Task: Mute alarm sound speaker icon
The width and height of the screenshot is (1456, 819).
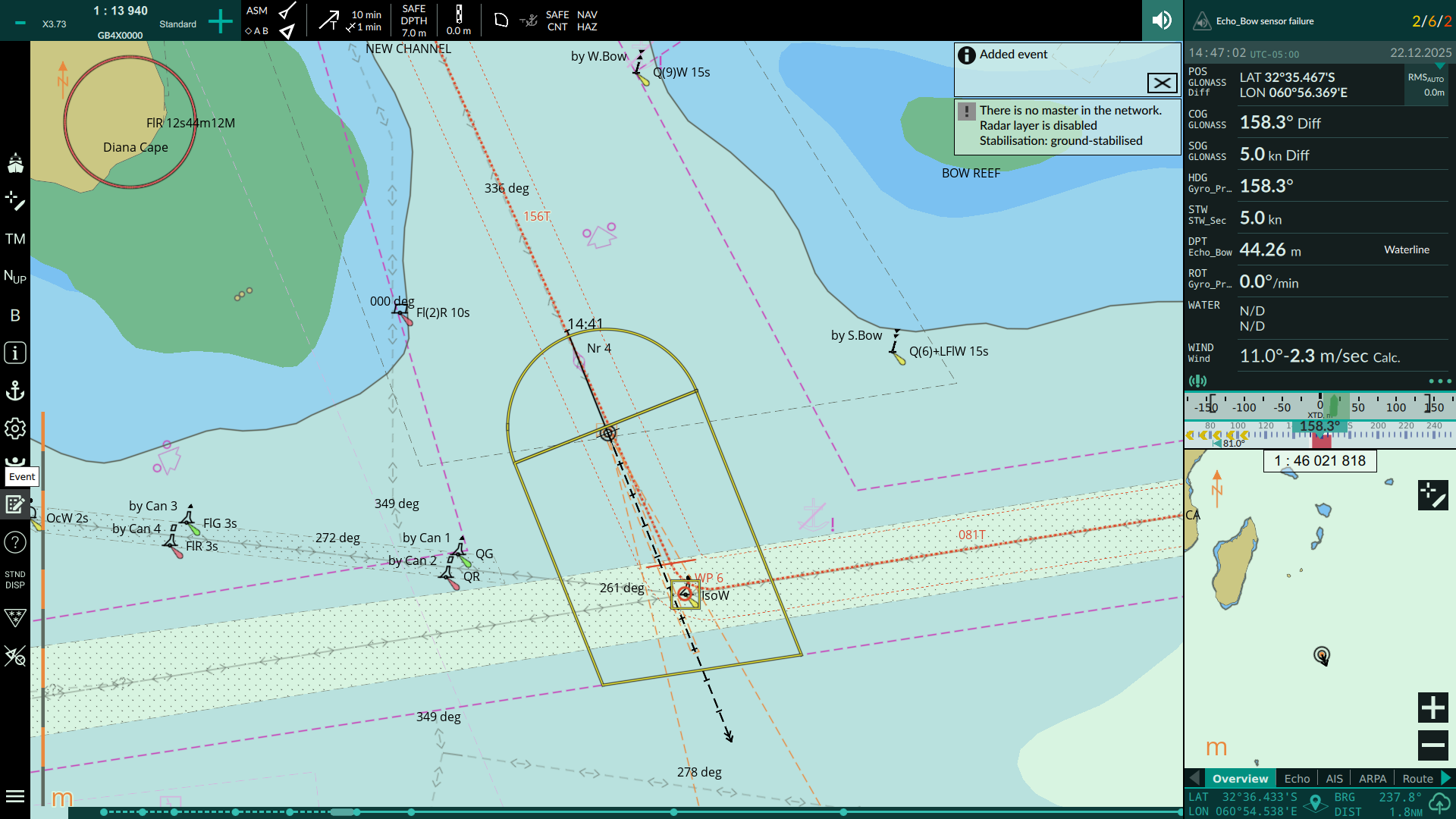Action: 1162,20
